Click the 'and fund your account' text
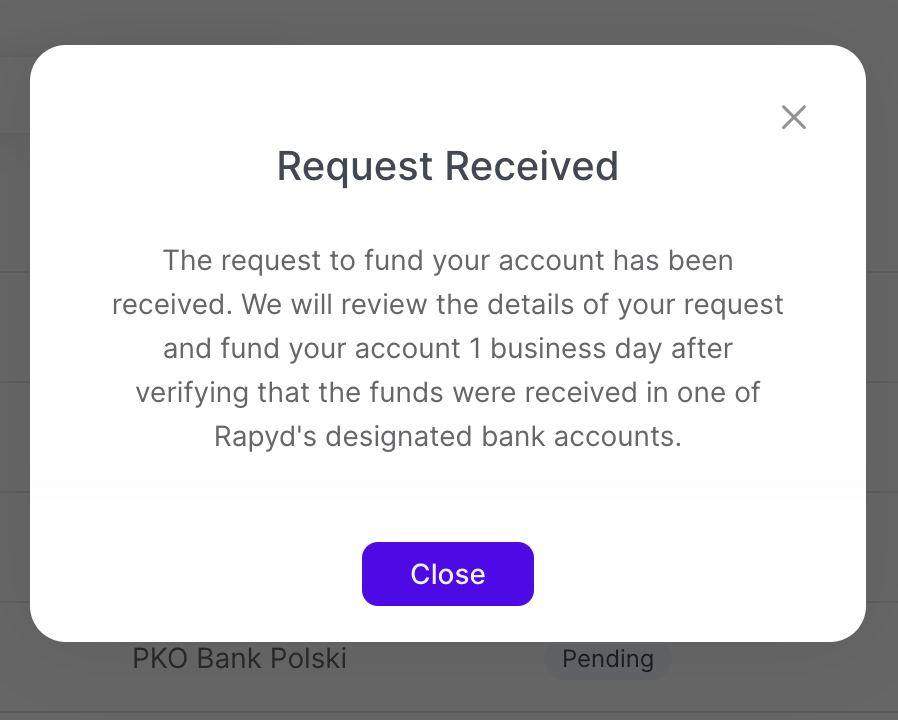Viewport: 898px width, 720px height. pyautogui.click(x=308, y=349)
